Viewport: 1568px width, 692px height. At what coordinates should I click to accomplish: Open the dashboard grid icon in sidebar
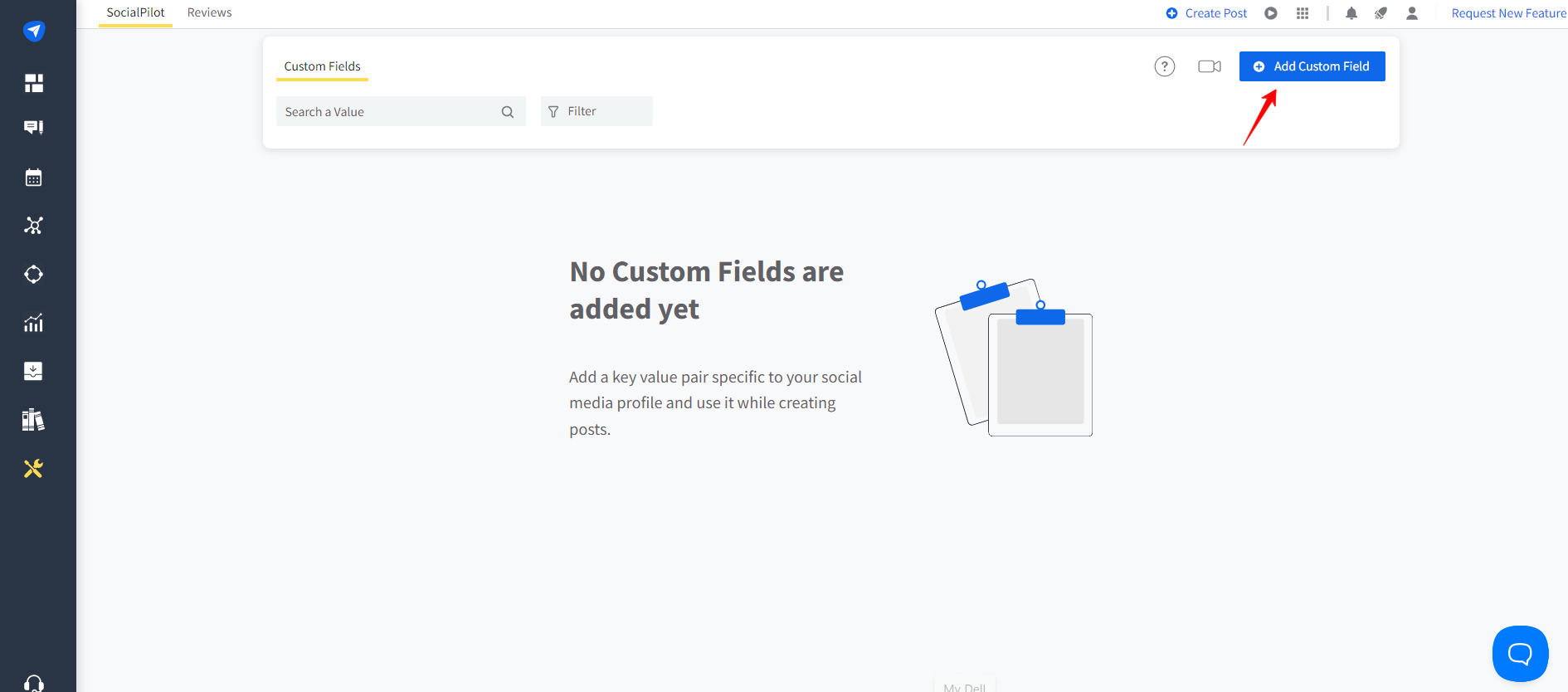coord(34,83)
